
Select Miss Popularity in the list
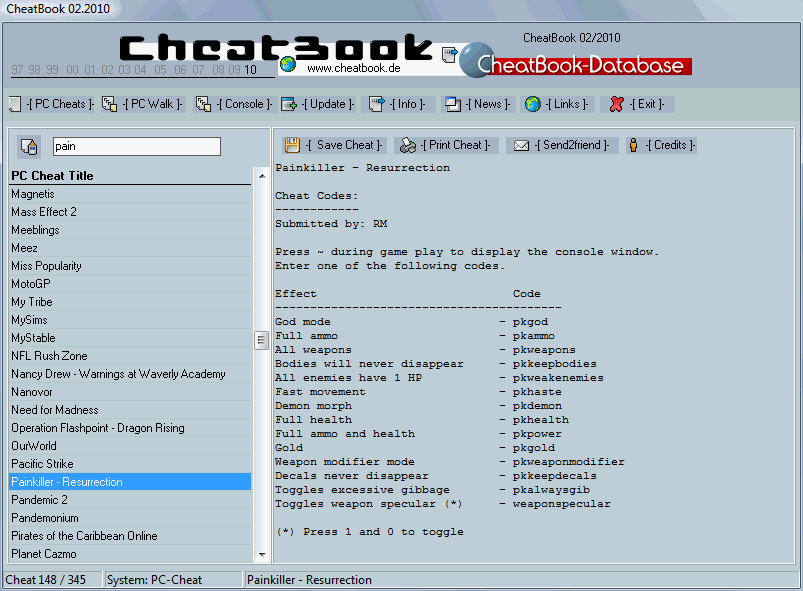click(131, 266)
